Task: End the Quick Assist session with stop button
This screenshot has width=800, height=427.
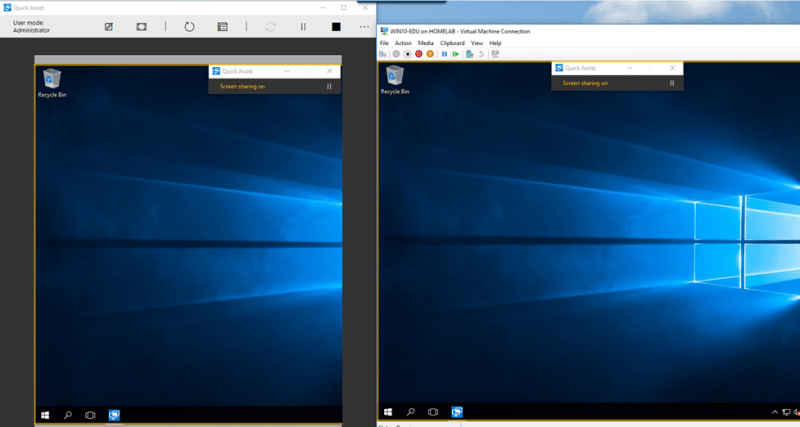Action: coord(336,27)
